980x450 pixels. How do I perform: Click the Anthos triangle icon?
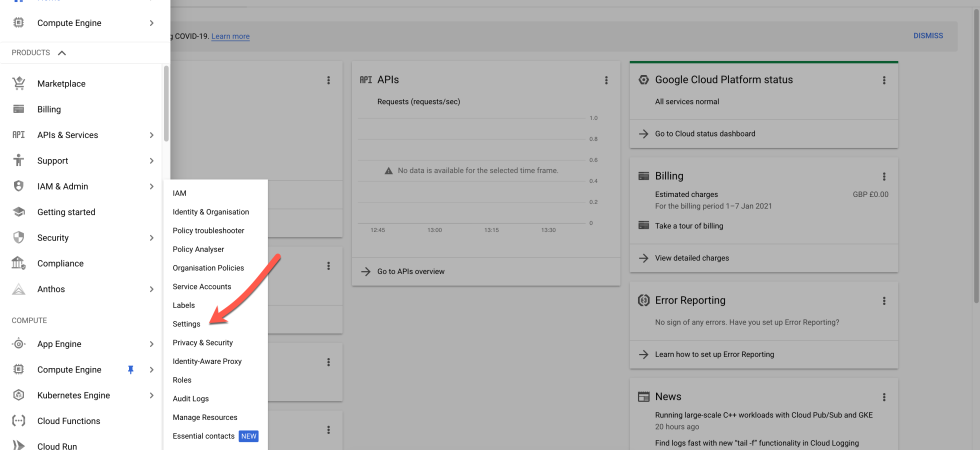point(19,289)
